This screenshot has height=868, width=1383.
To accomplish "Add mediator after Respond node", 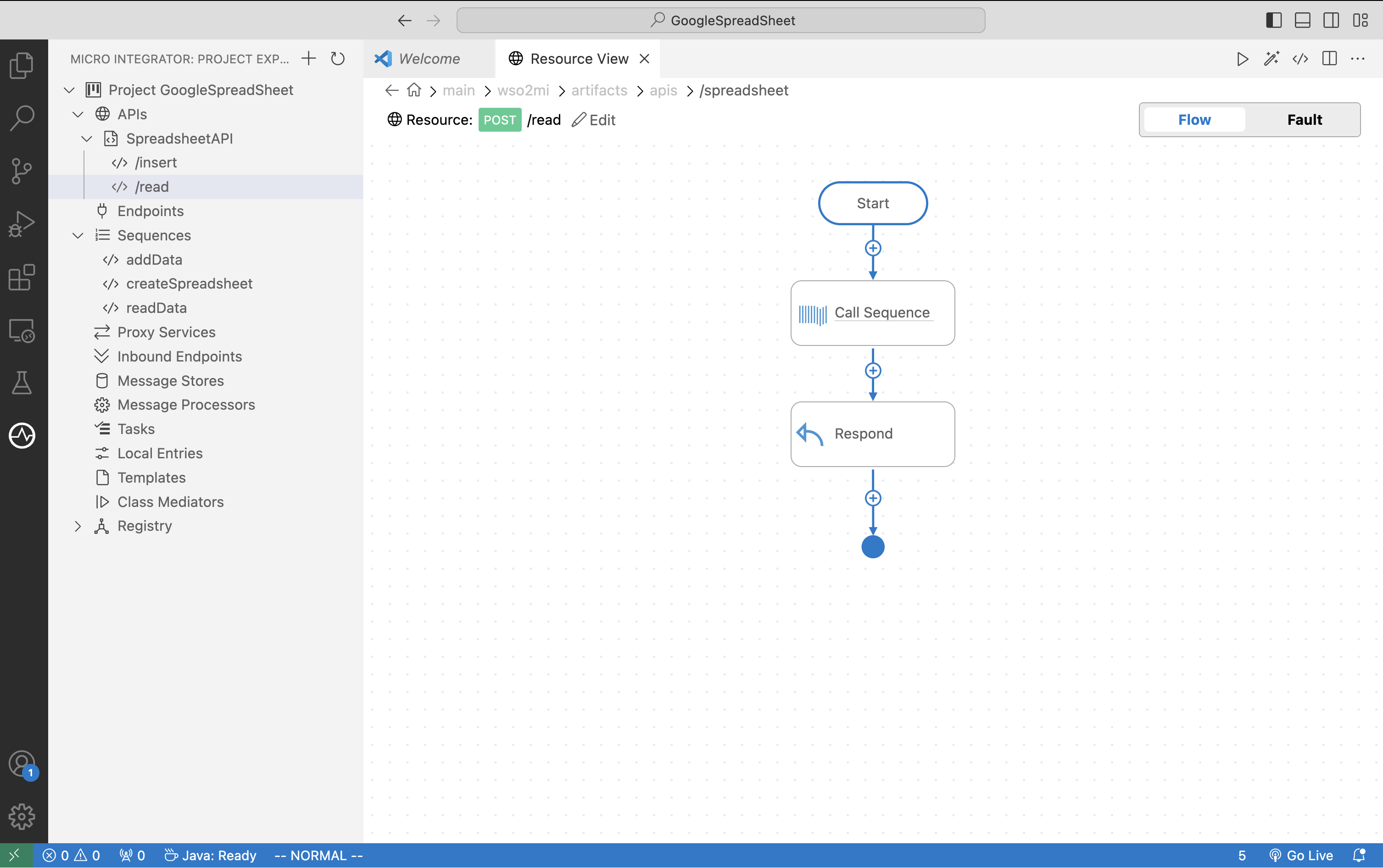I will pyautogui.click(x=873, y=498).
